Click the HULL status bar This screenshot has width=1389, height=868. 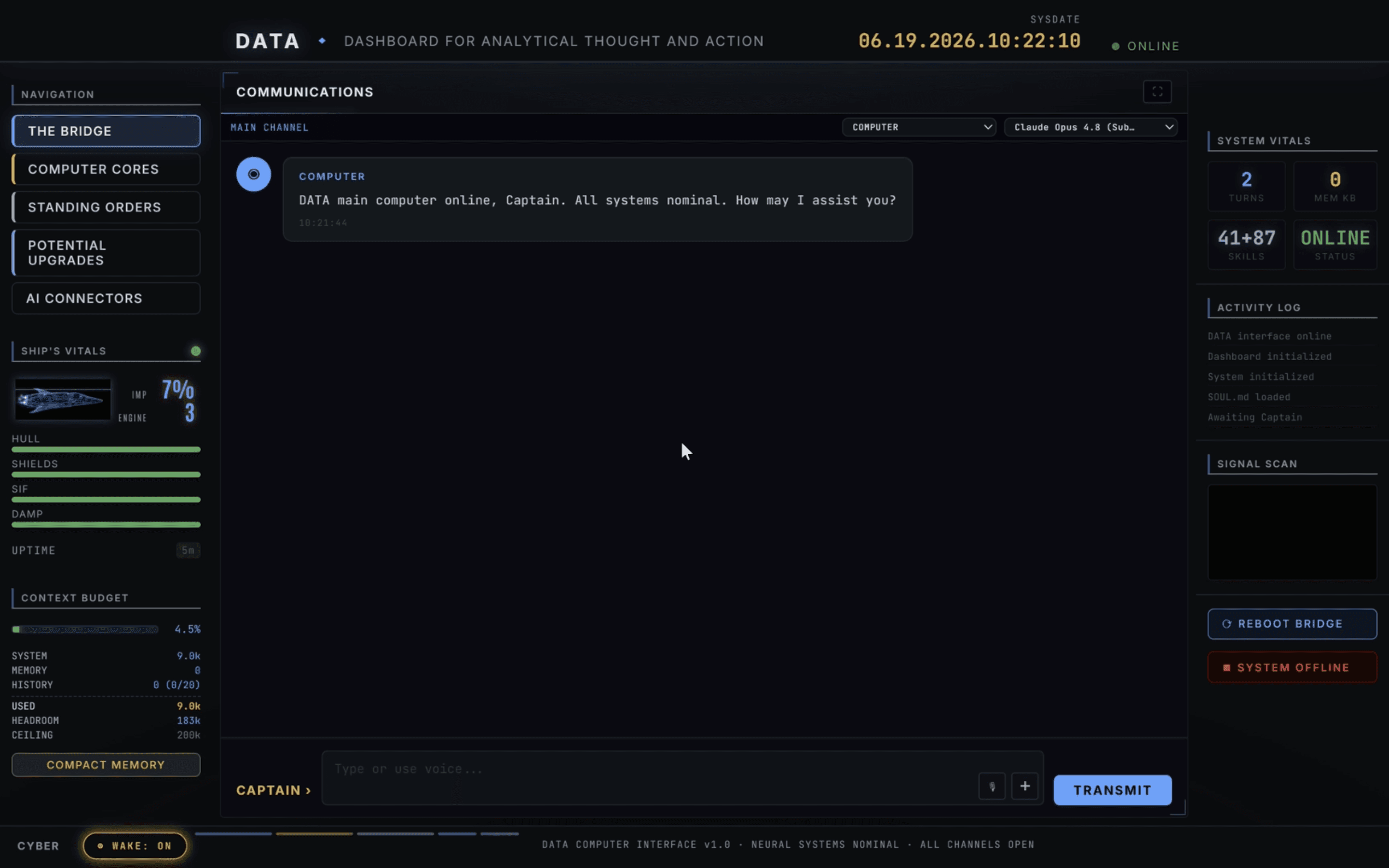[106, 449]
